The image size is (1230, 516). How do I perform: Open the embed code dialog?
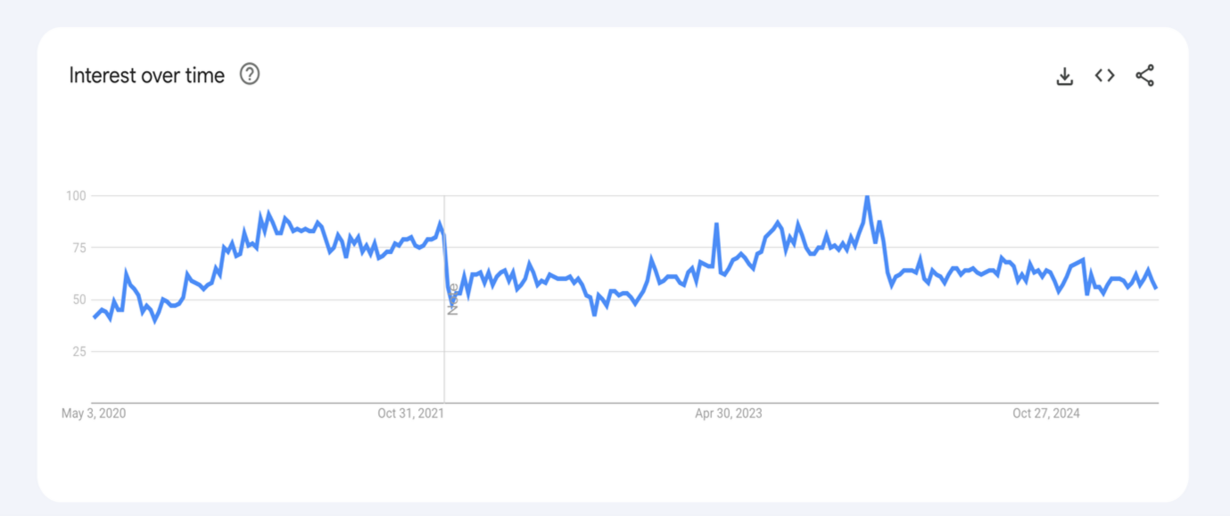pyautogui.click(x=1105, y=76)
